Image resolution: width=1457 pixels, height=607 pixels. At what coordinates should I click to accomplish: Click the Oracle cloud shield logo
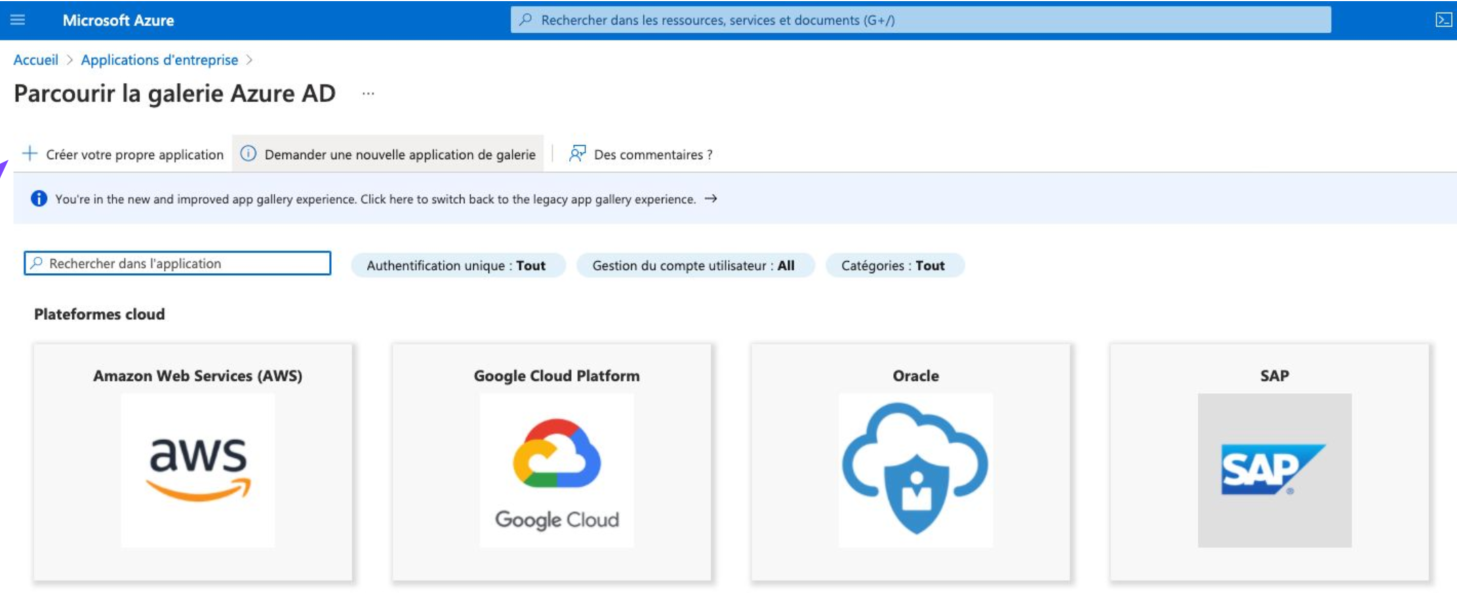(x=916, y=470)
